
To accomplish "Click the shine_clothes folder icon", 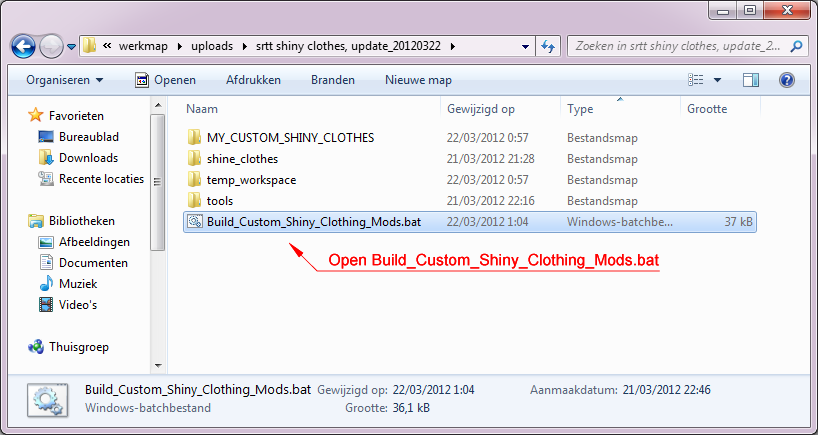I will [x=194, y=159].
